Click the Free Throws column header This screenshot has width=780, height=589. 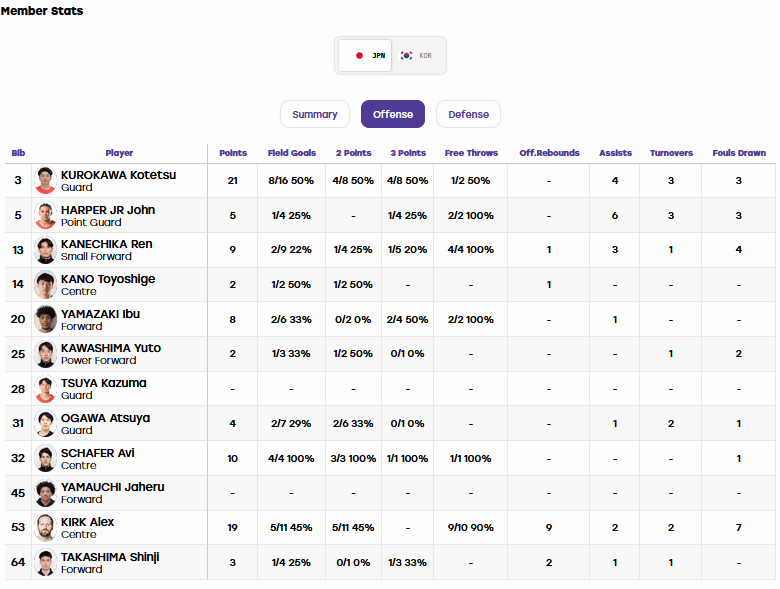[x=471, y=153]
